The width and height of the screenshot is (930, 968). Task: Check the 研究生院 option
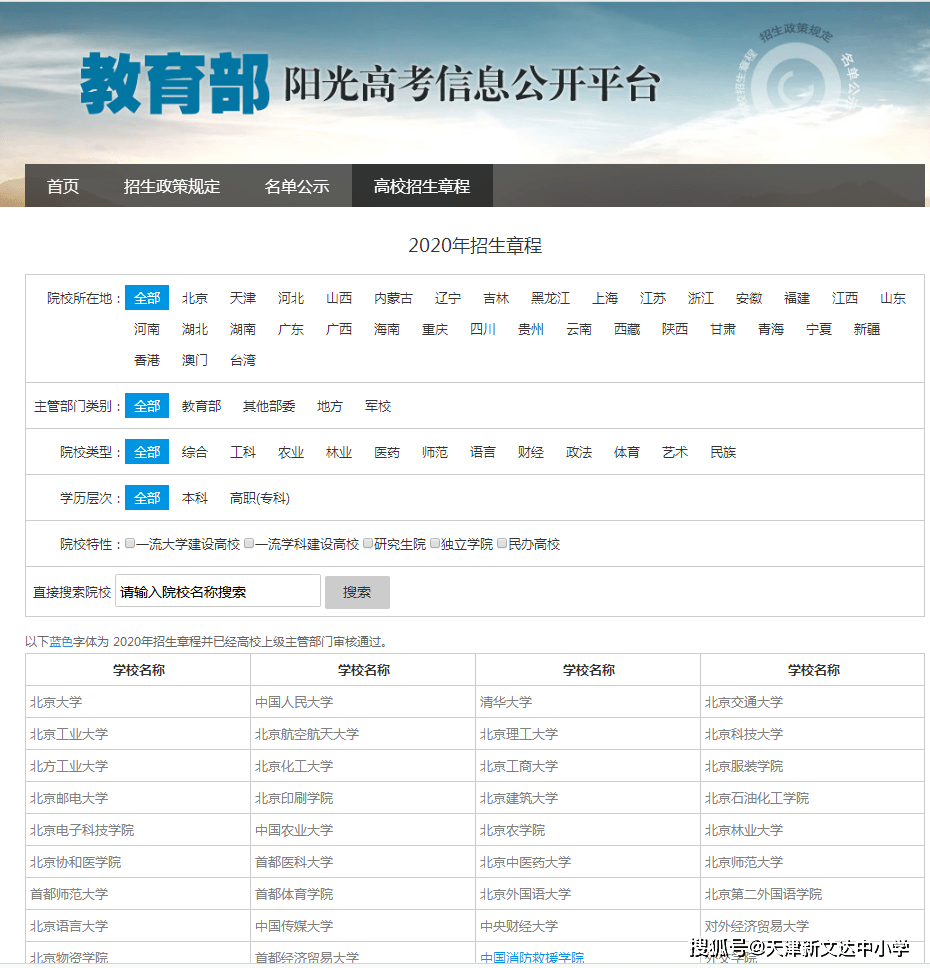[368, 544]
